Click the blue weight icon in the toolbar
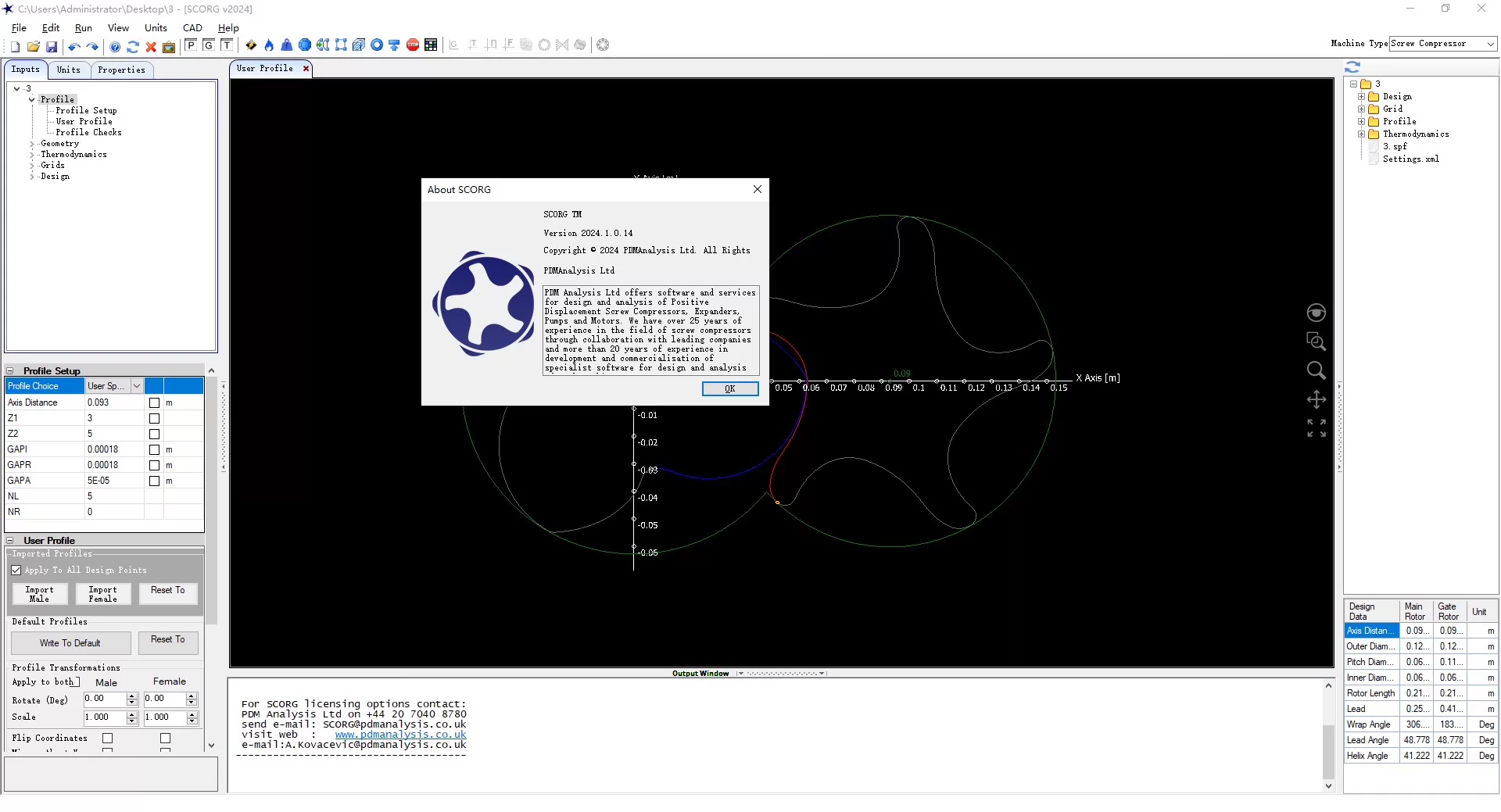Screen dimensions: 1501x812 pyautogui.click(x=287, y=45)
